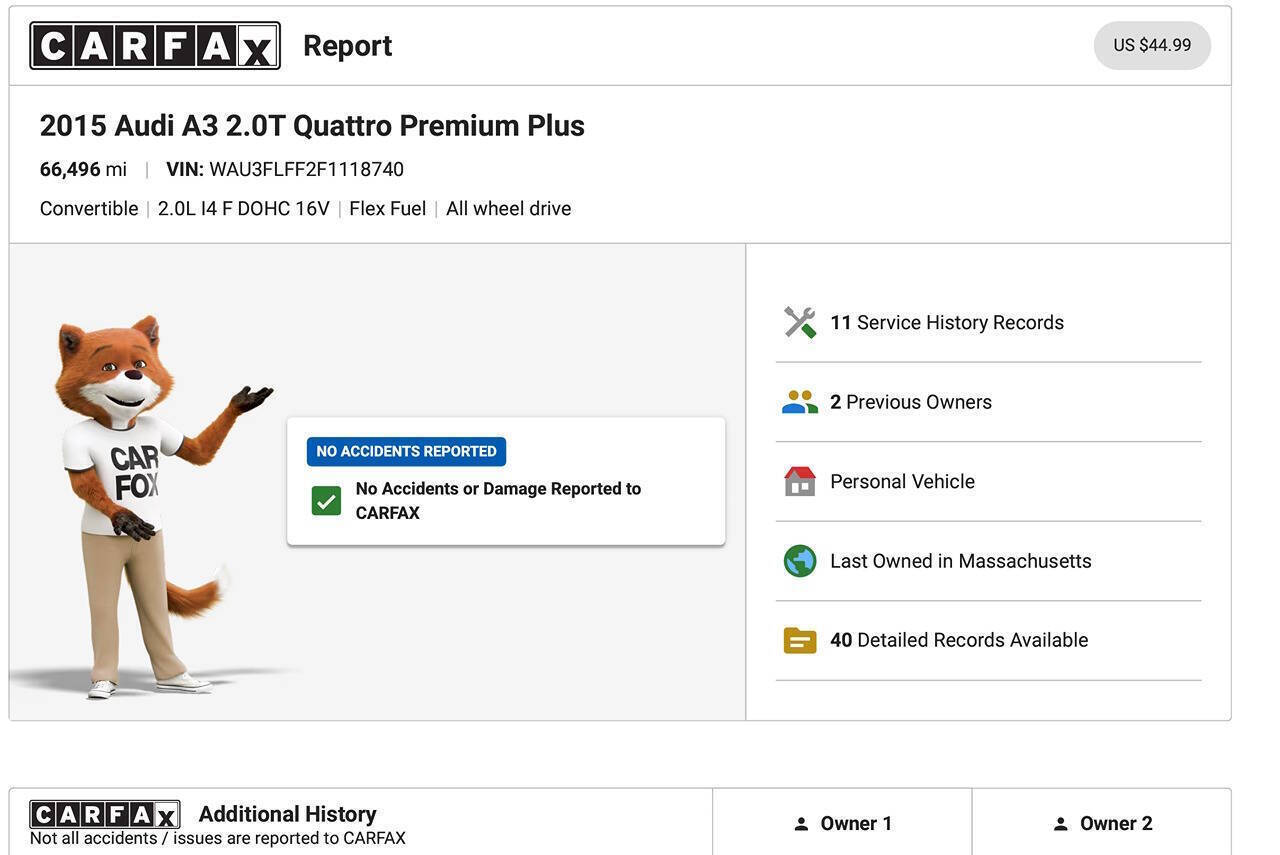Screen dimensions: 1280x855
Task: Select the Owner 2 column tab
Action: pyautogui.click(x=1101, y=822)
